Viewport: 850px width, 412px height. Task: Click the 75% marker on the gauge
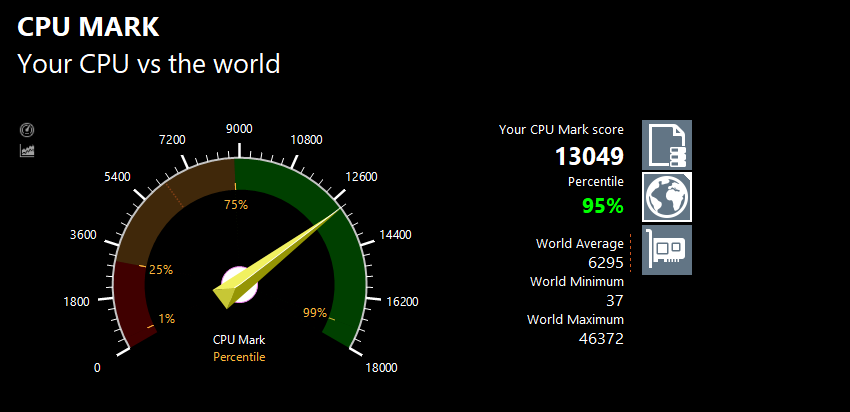(x=236, y=205)
